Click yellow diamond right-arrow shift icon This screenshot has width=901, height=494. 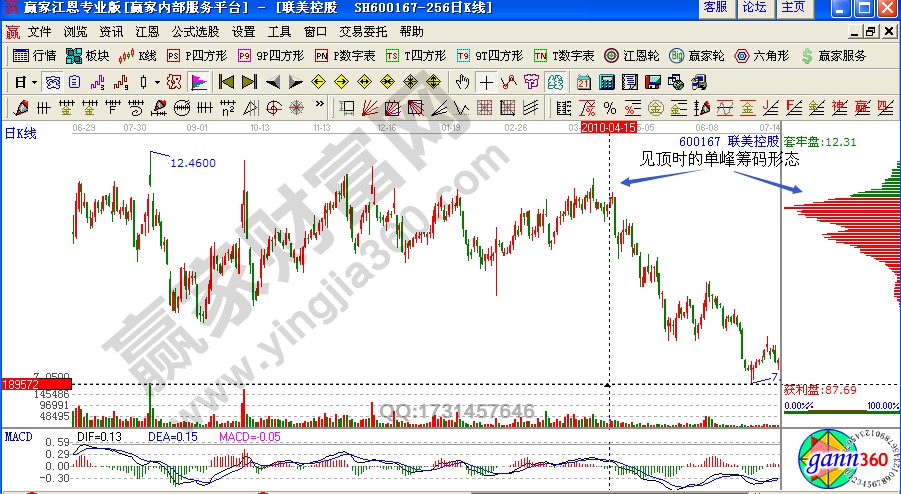(x=341, y=83)
